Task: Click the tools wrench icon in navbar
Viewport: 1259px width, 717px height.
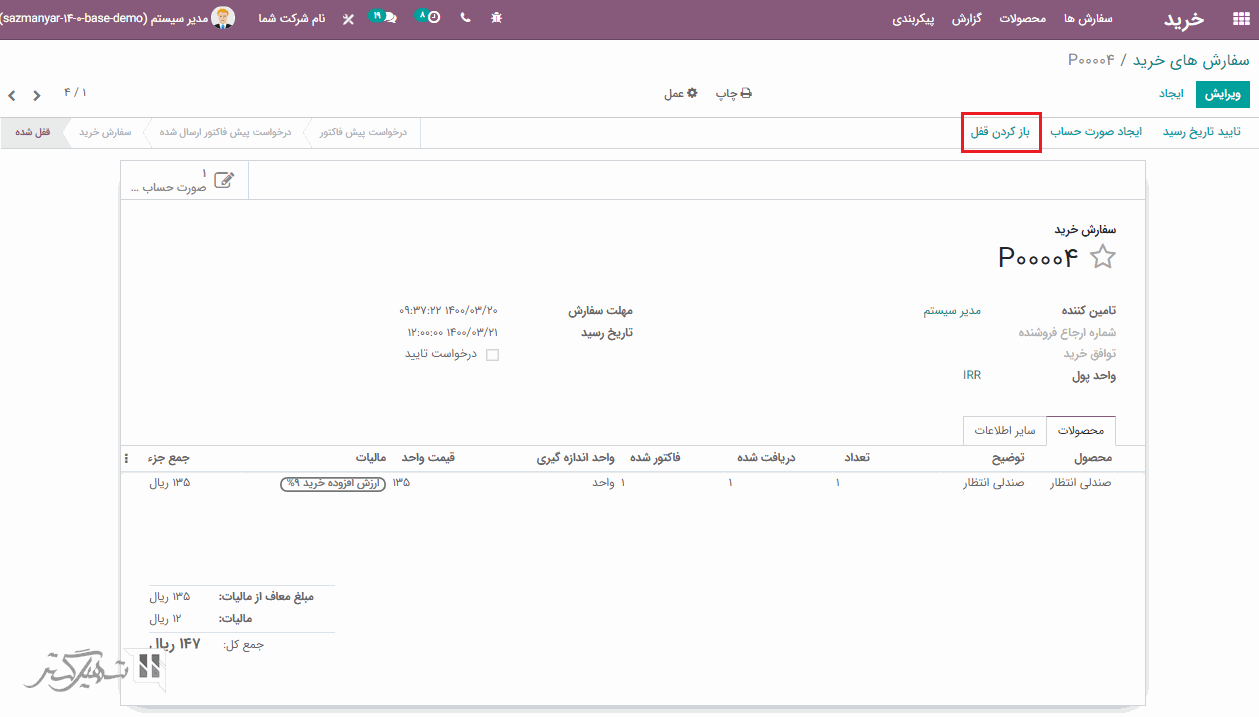Action: (348, 19)
